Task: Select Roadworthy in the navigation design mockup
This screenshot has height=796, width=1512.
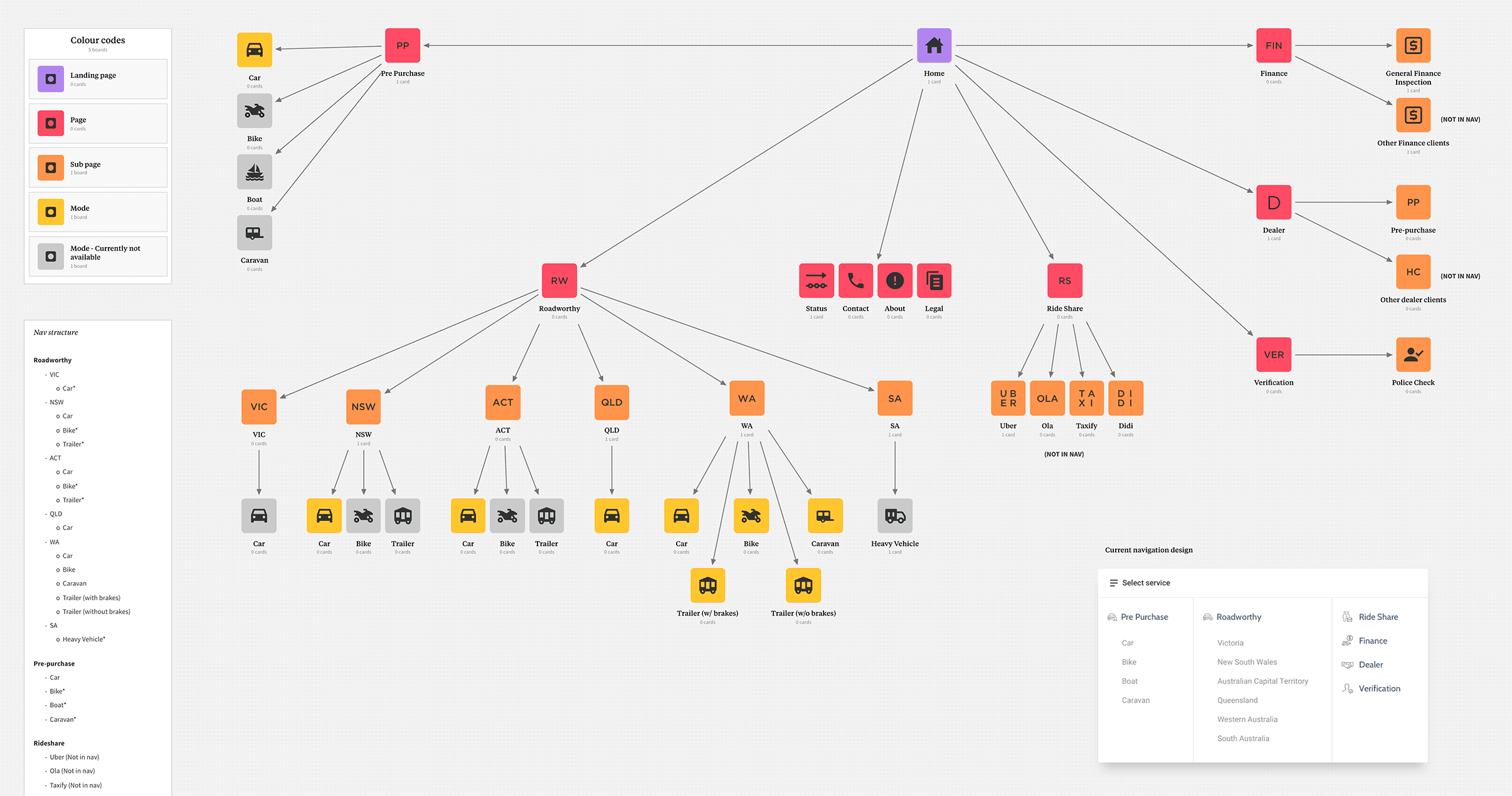Action: tap(1239, 617)
